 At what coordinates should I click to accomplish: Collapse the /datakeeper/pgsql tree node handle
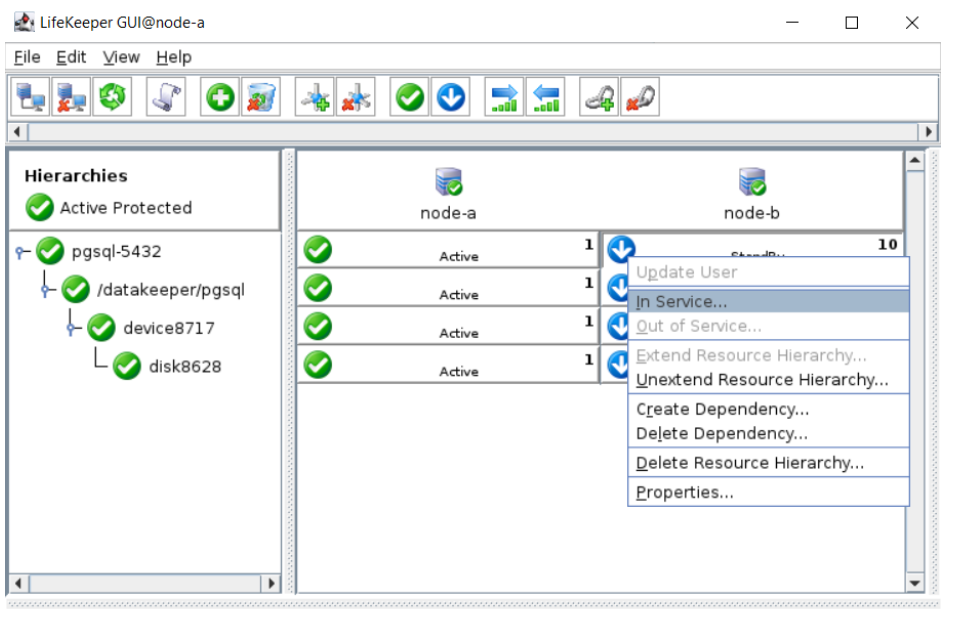coord(46,290)
